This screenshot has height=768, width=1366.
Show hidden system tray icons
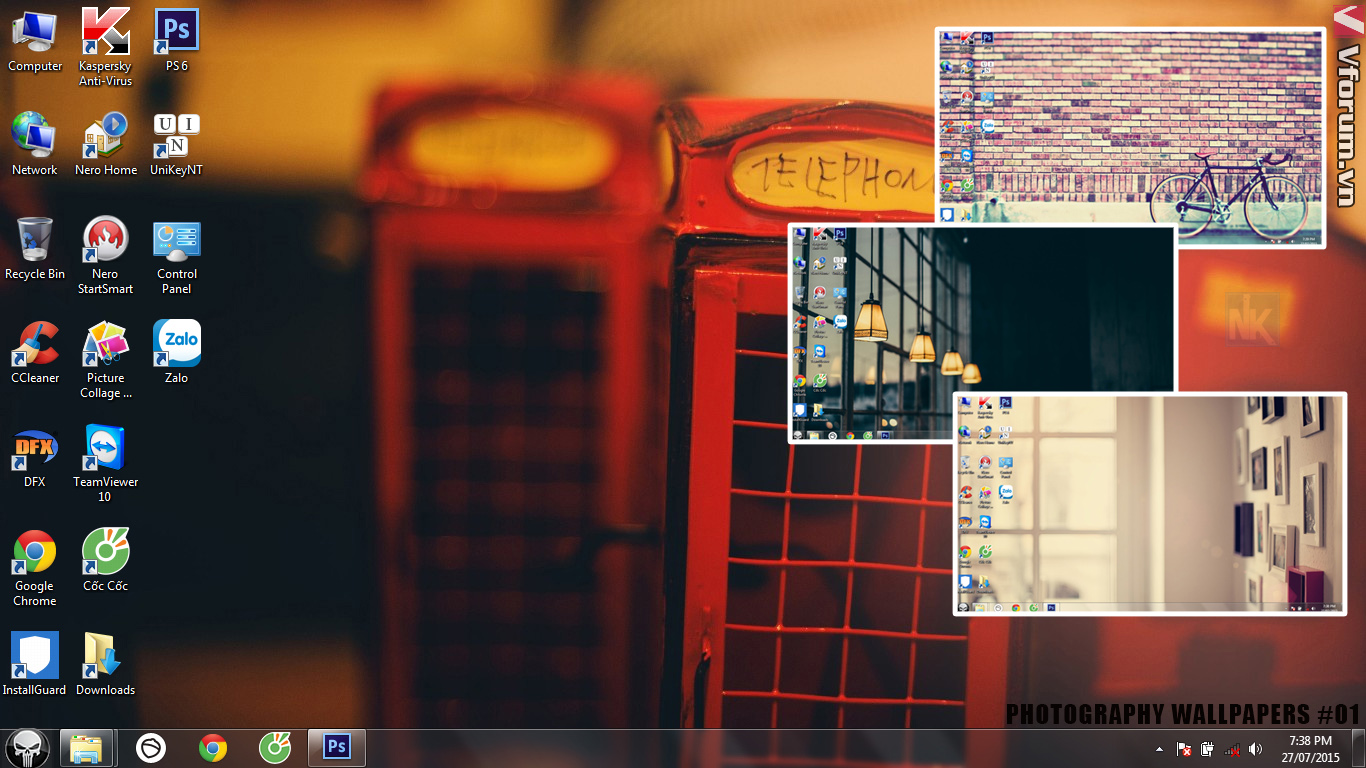tap(1159, 748)
